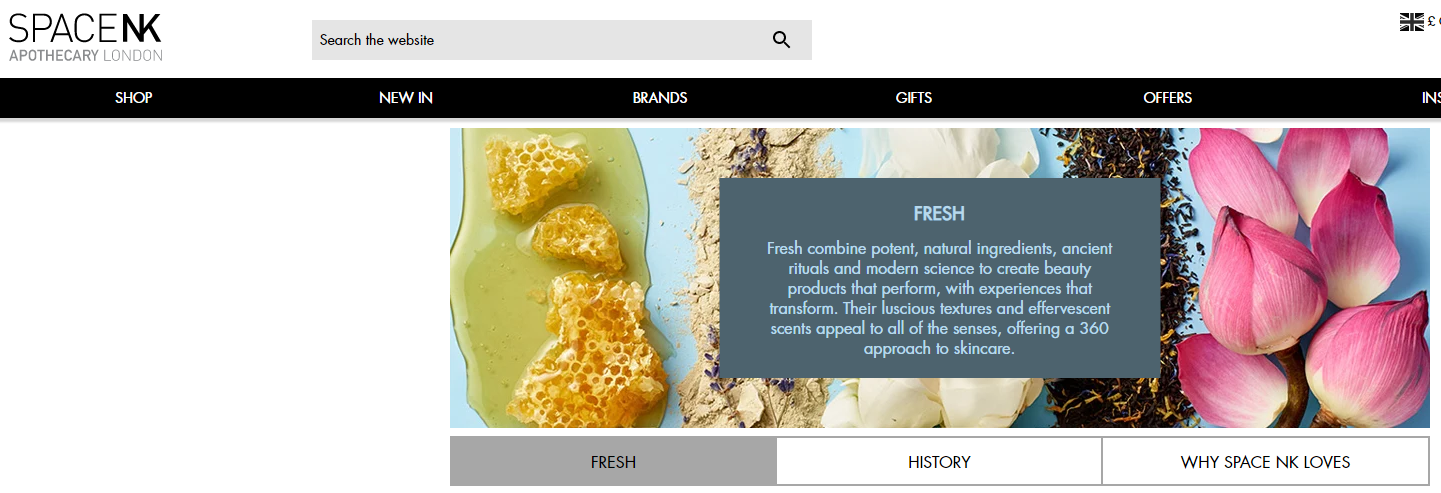The height and width of the screenshot is (493, 1441).
Task: Click the pound currency symbol
Action: pos(1431,22)
